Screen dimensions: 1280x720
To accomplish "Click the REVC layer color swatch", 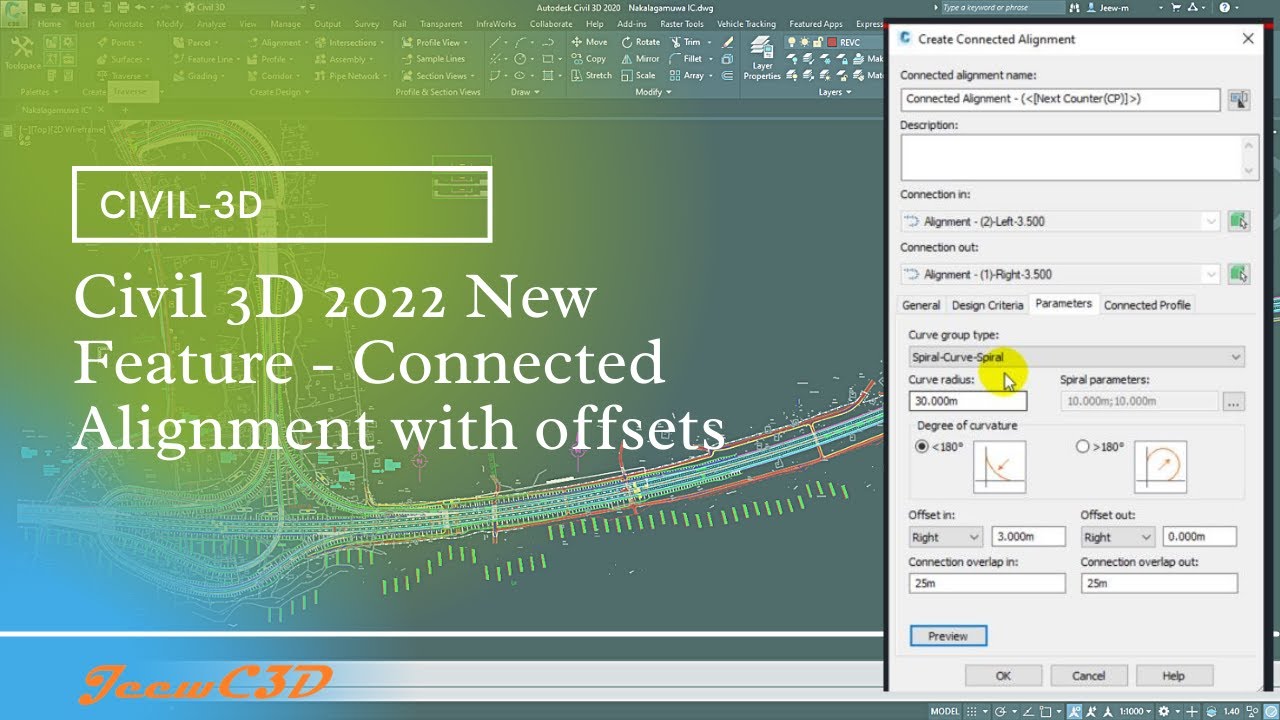I will (x=832, y=42).
